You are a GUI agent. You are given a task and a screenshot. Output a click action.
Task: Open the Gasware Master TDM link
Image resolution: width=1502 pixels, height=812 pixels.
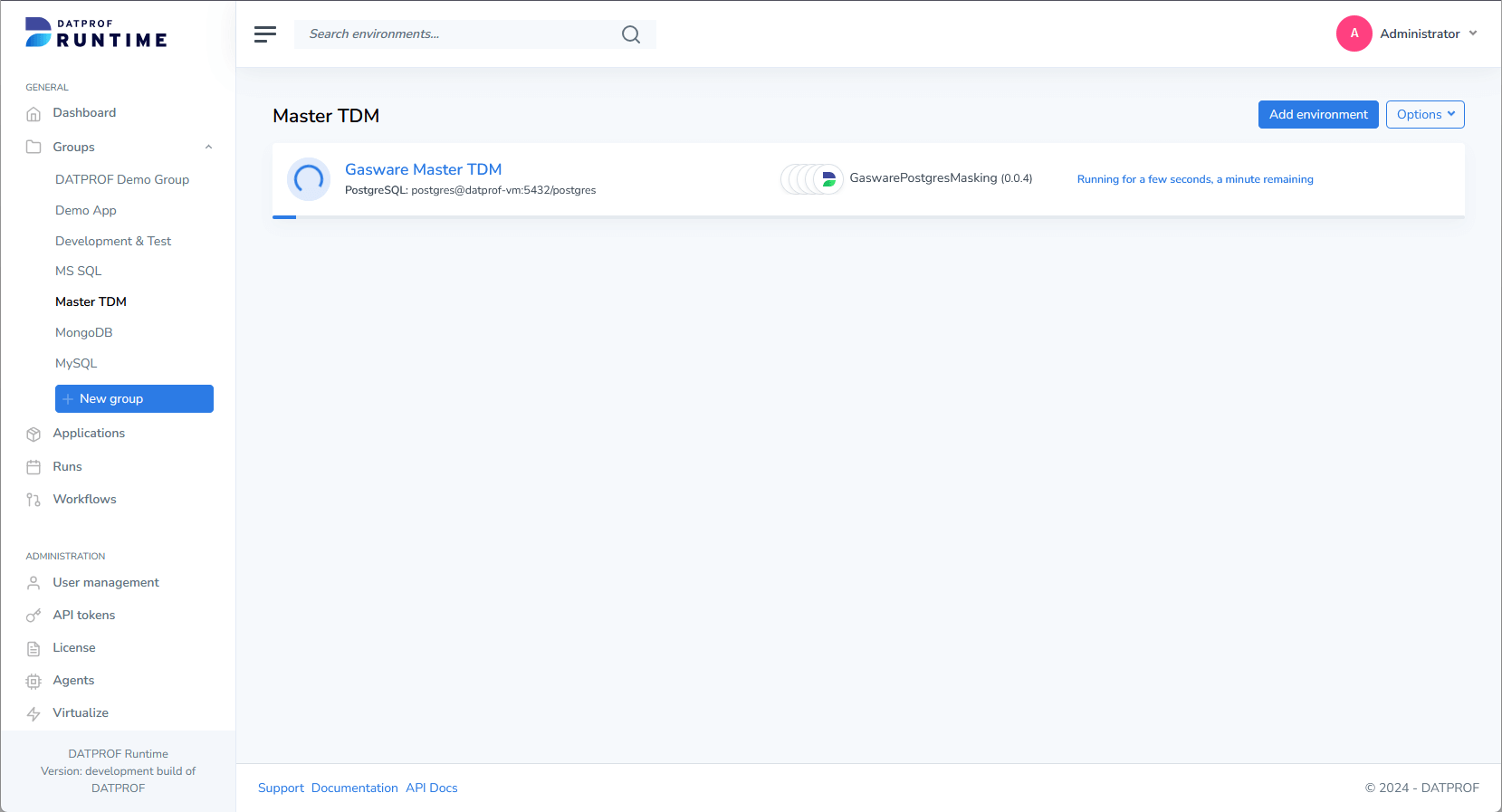pyautogui.click(x=423, y=170)
